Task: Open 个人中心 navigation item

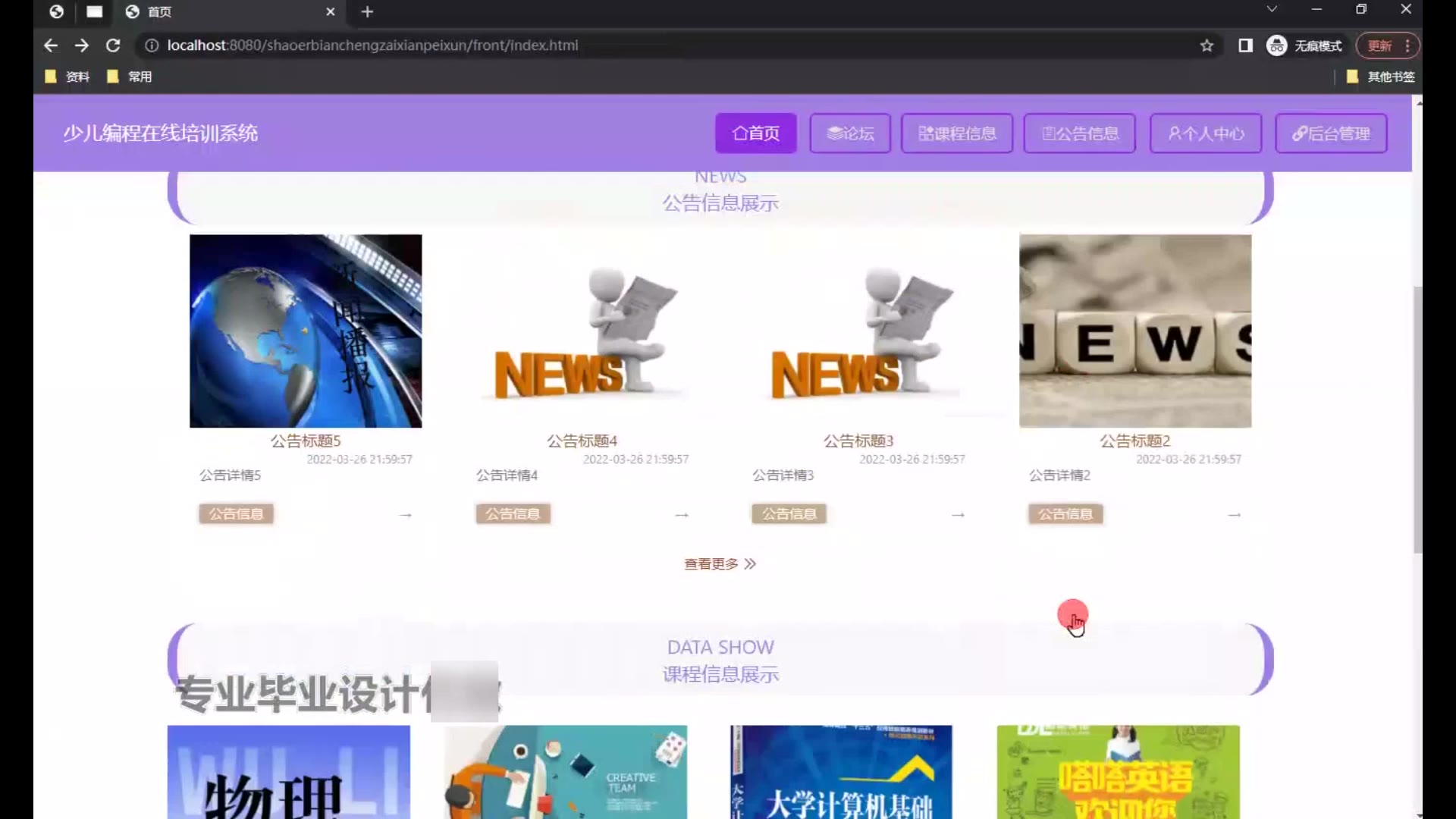Action: pos(1205,133)
